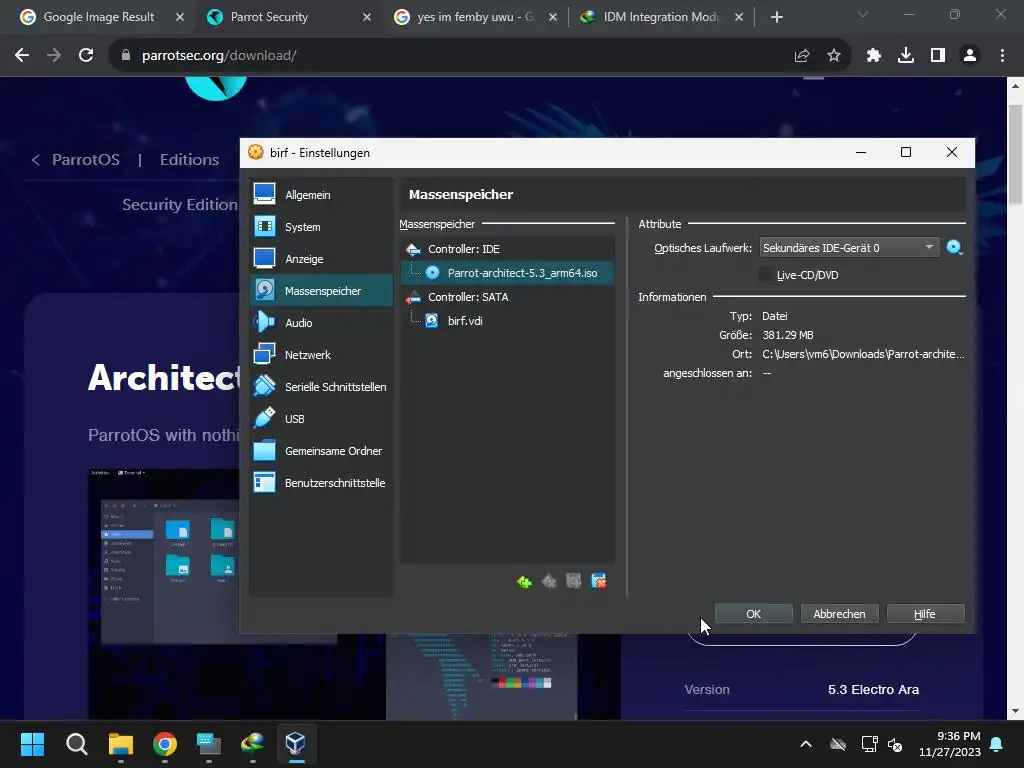Click OK button in settings dialog
The height and width of the screenshot is (768, 1024).
(754, 614)
